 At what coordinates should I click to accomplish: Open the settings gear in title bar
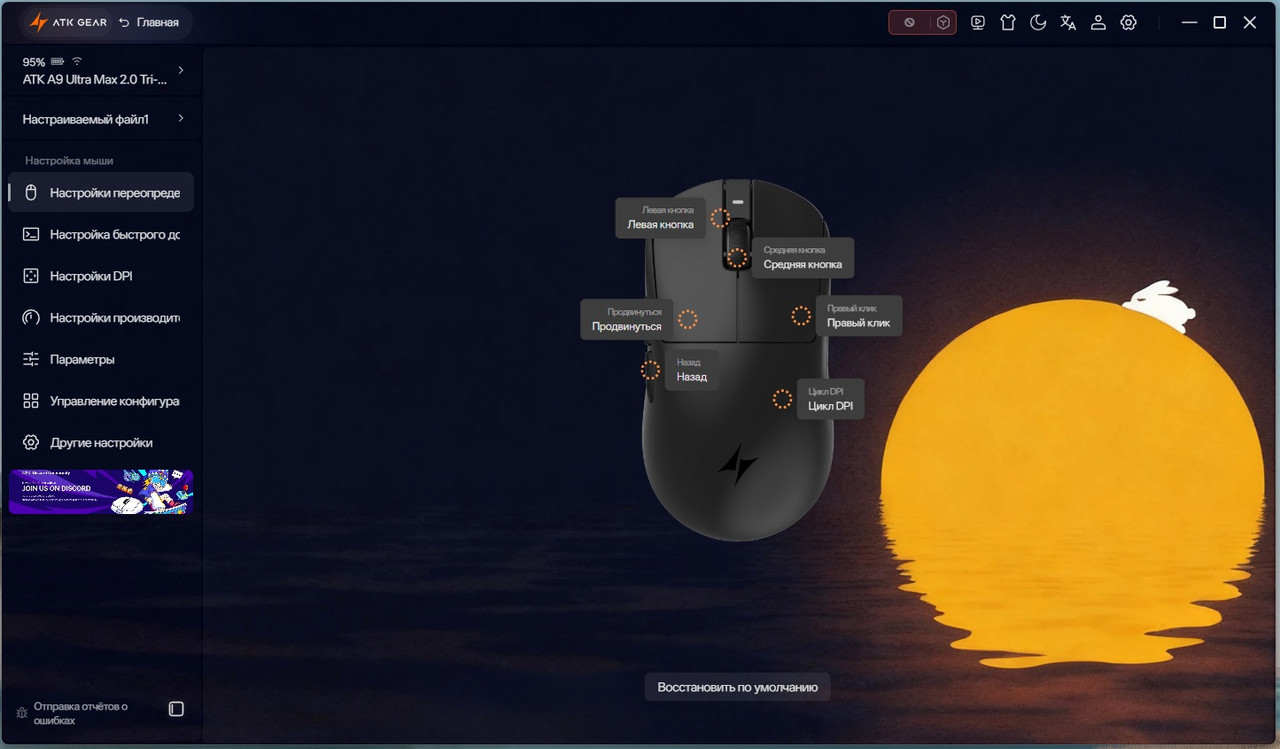coord(1129,22)
